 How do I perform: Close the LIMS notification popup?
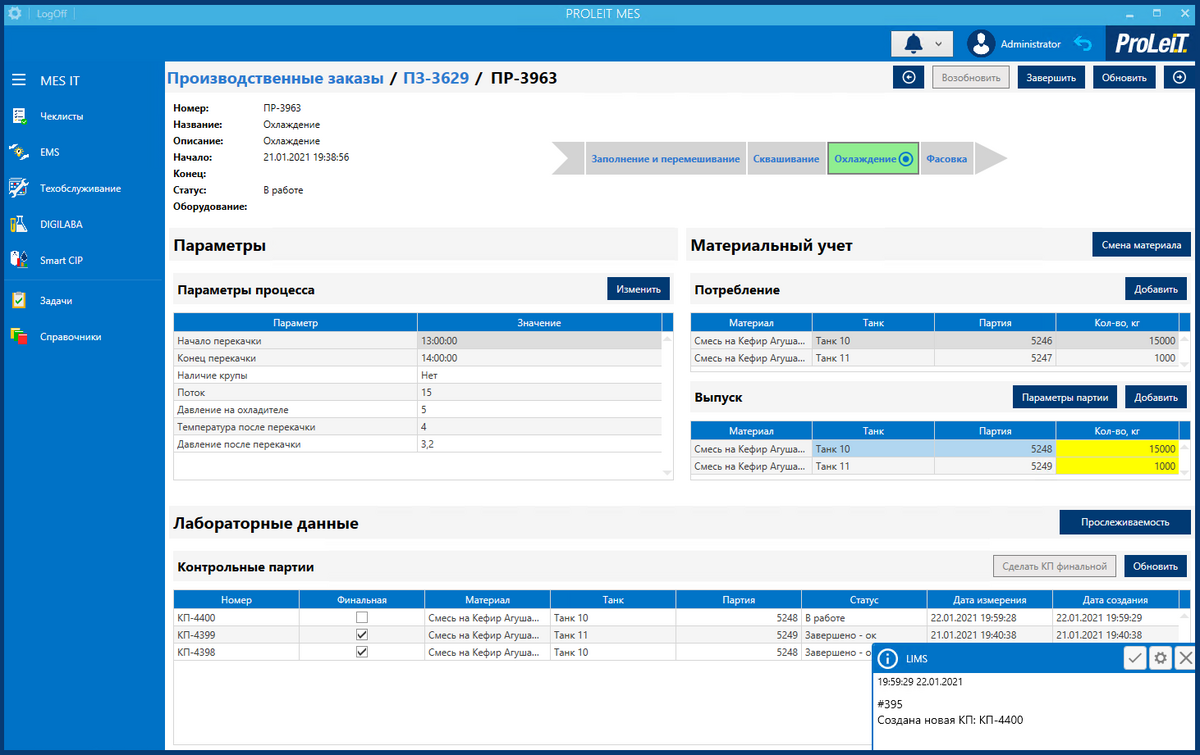tap(1186, 658)
